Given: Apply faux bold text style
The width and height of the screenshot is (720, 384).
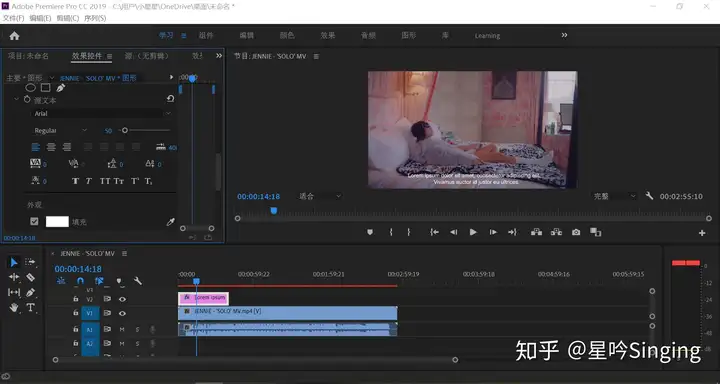Looking at the screenshot, I should pos(75,181).
